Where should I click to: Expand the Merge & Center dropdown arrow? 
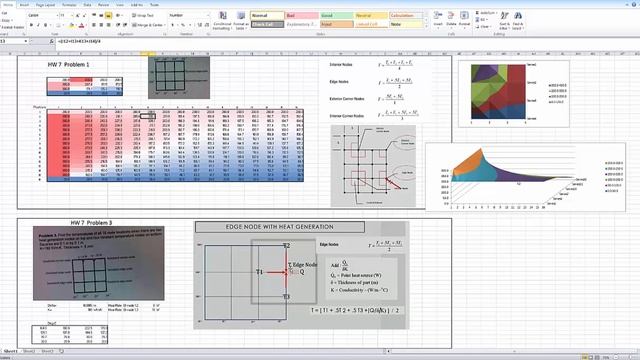[164, 25]
